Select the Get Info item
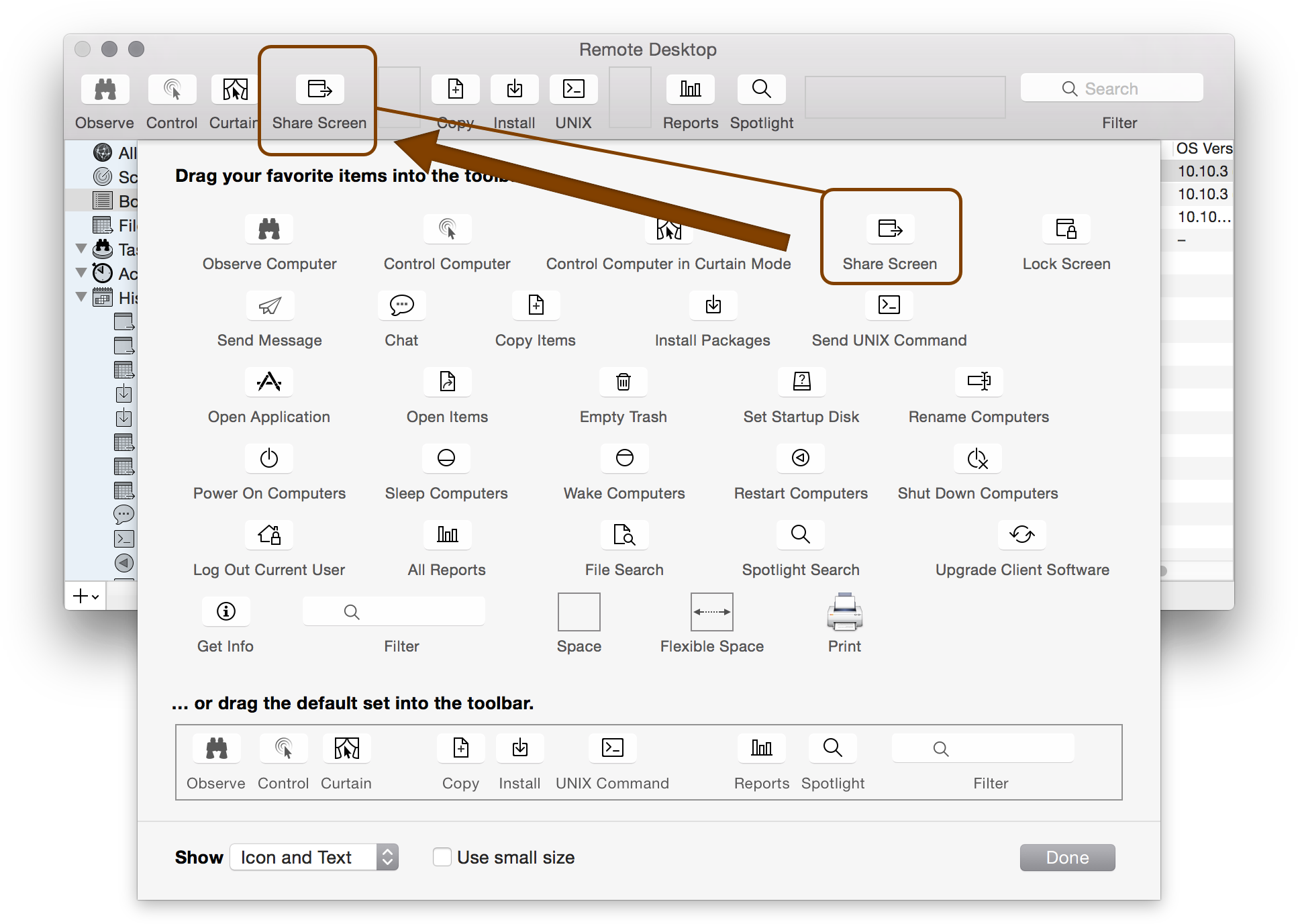Screen dimensions: 1298x924 coord(226,612)
